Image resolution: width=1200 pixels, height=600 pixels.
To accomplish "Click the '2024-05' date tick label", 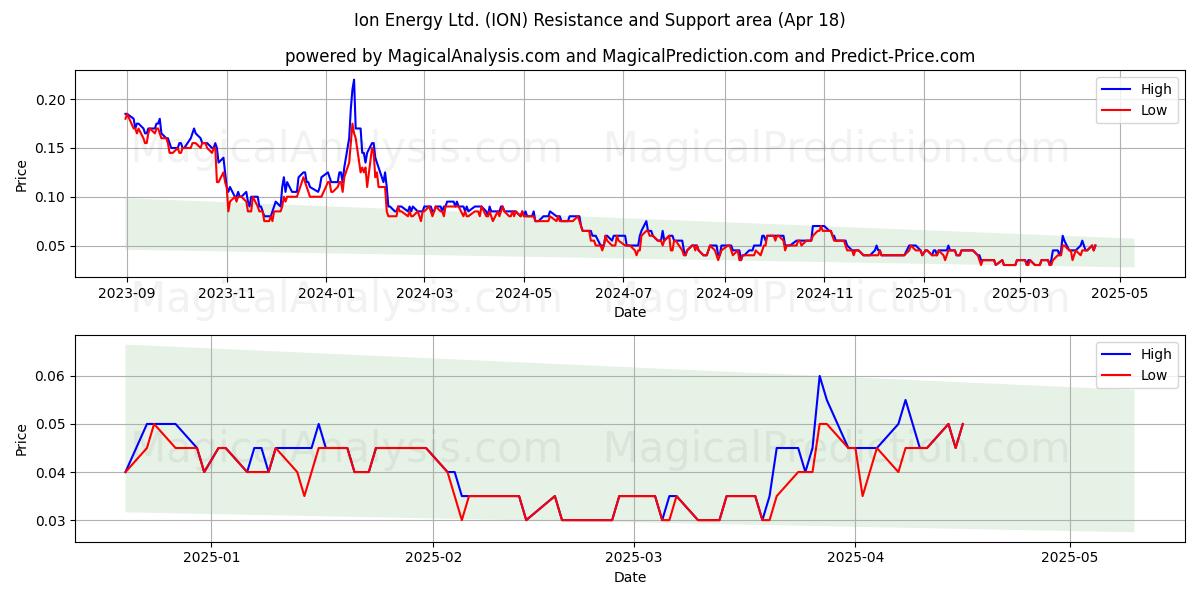I will pos(524,293).
